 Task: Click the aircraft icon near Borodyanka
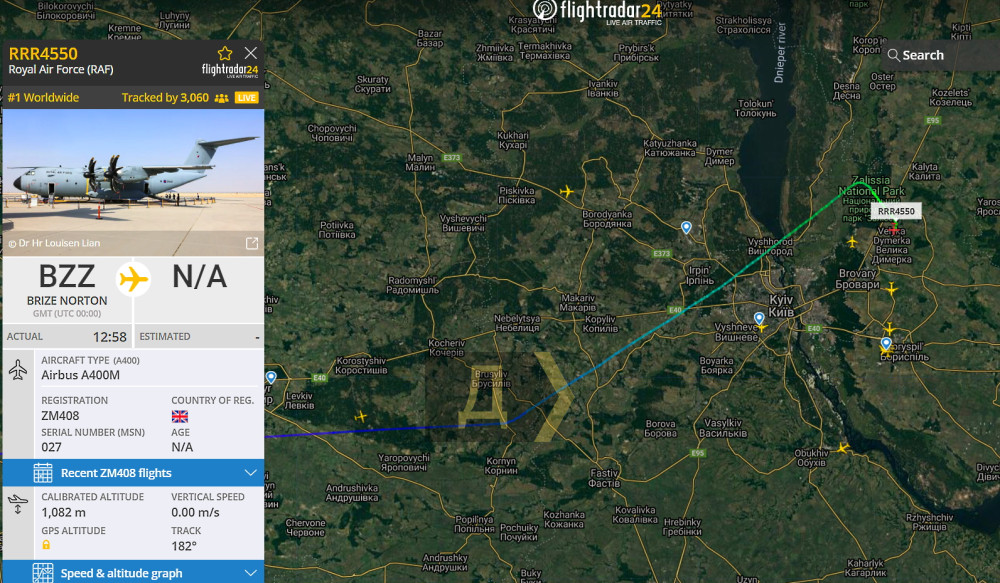566,191
